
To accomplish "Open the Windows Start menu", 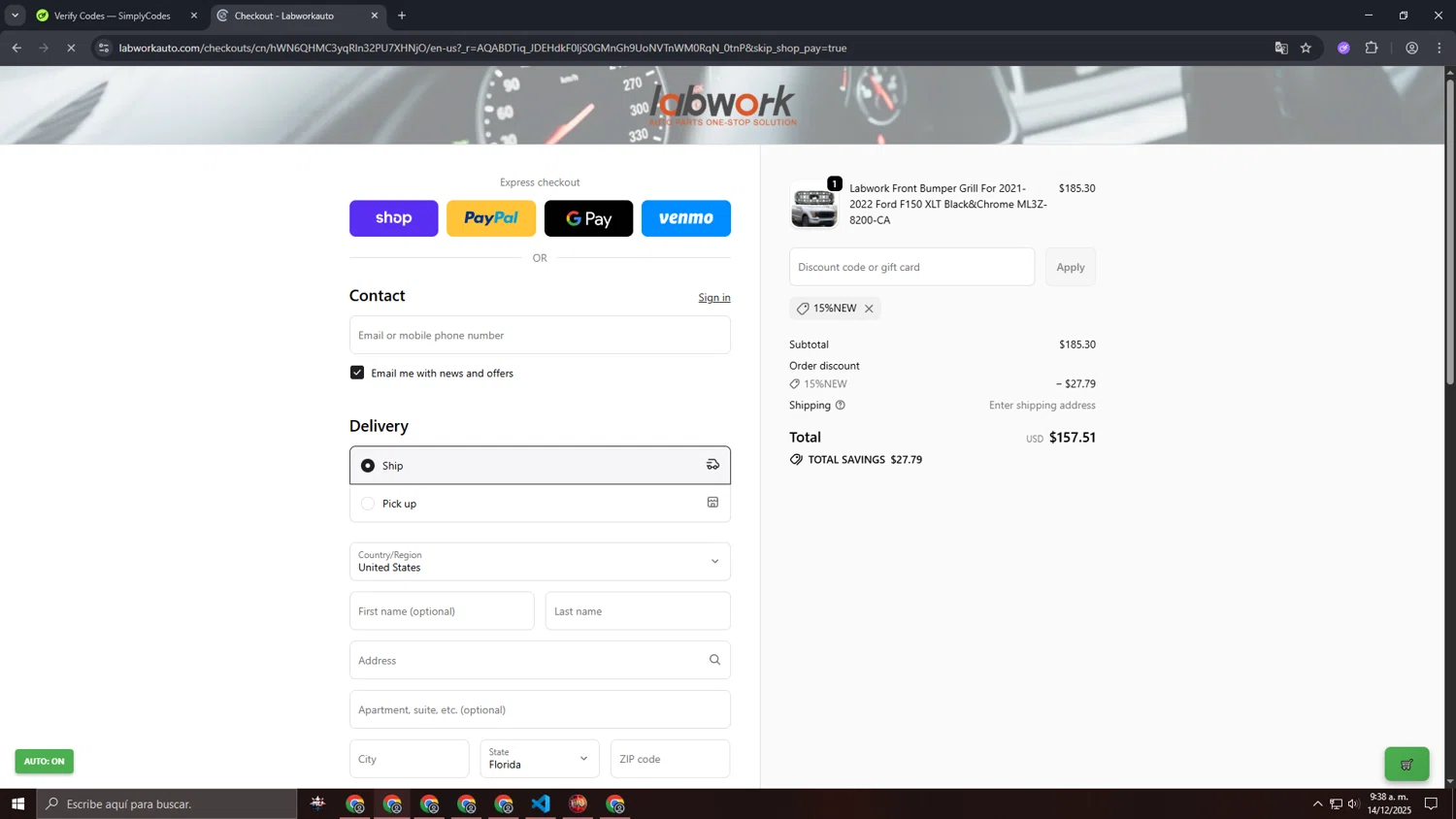I will (x=17, y=803).
